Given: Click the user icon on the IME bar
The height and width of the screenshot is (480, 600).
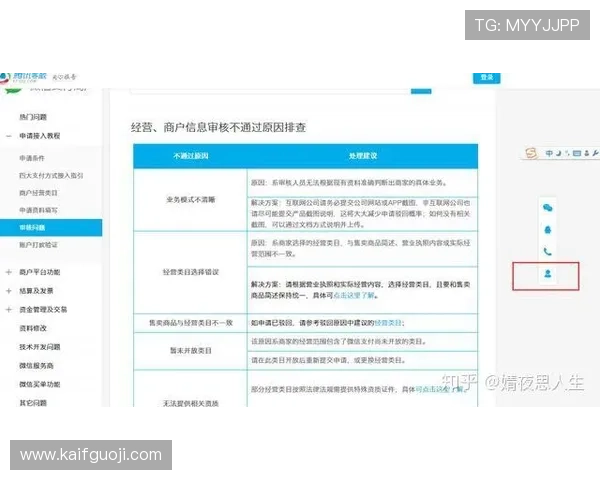Looking at the screenshot, I should [587, 153].
